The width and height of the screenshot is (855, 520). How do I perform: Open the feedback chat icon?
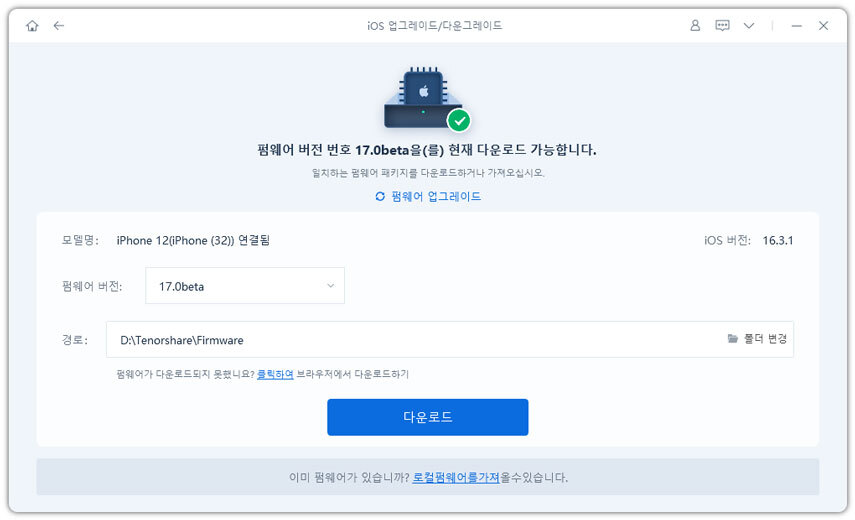(722, 26)
